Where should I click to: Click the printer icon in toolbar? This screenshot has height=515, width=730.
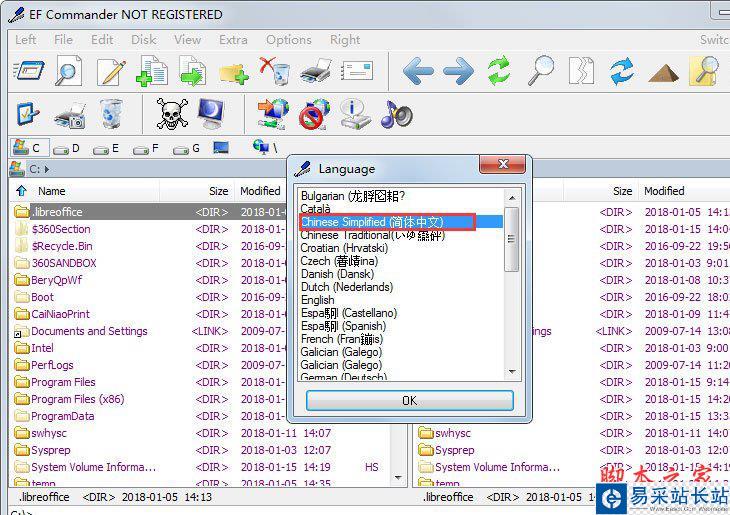click(x=316, y=71)
